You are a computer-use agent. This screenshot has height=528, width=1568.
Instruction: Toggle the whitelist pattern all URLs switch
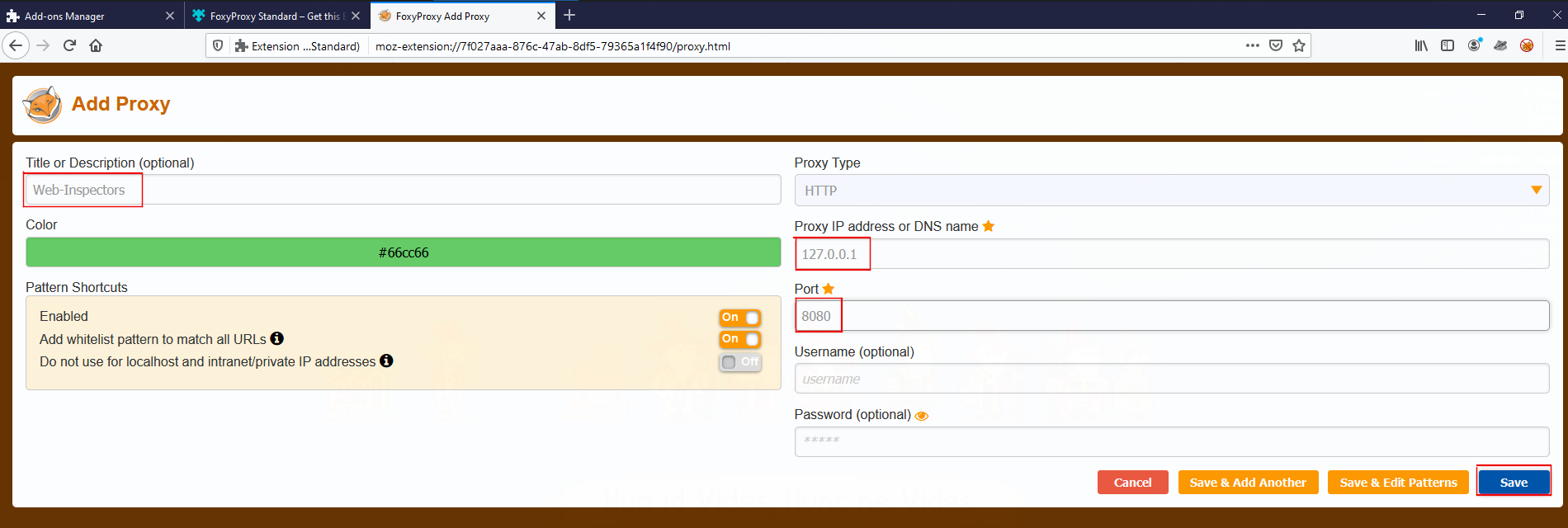click(x=739, y=339)
